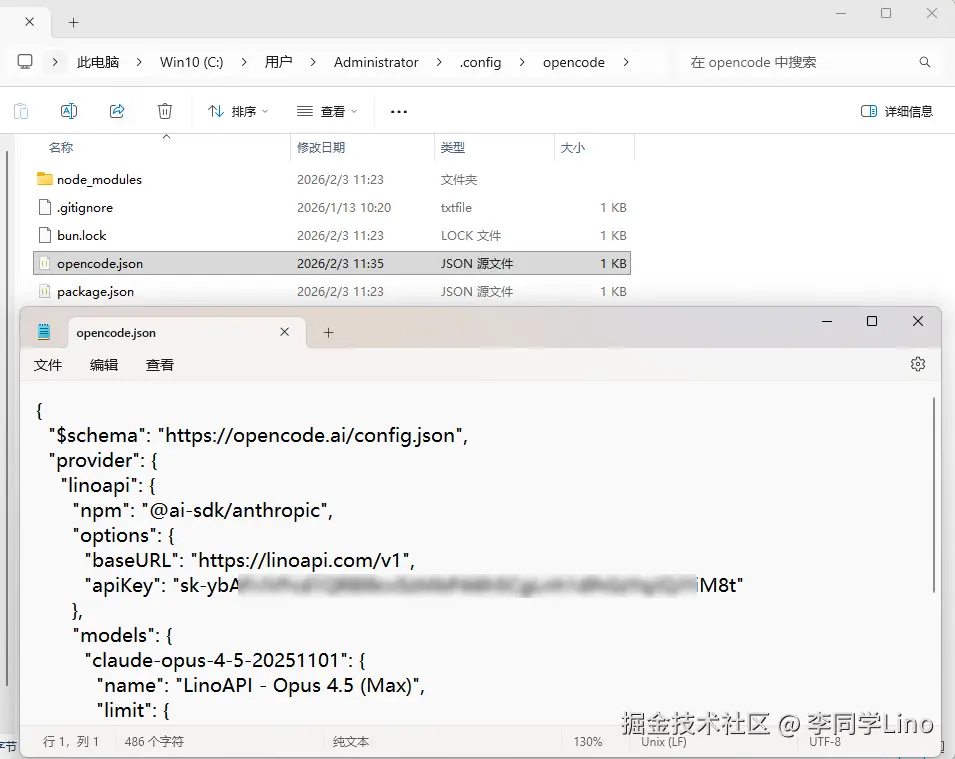Click Administrator in the breadcrumb path
955x759 pixels.
coord(376,62)
